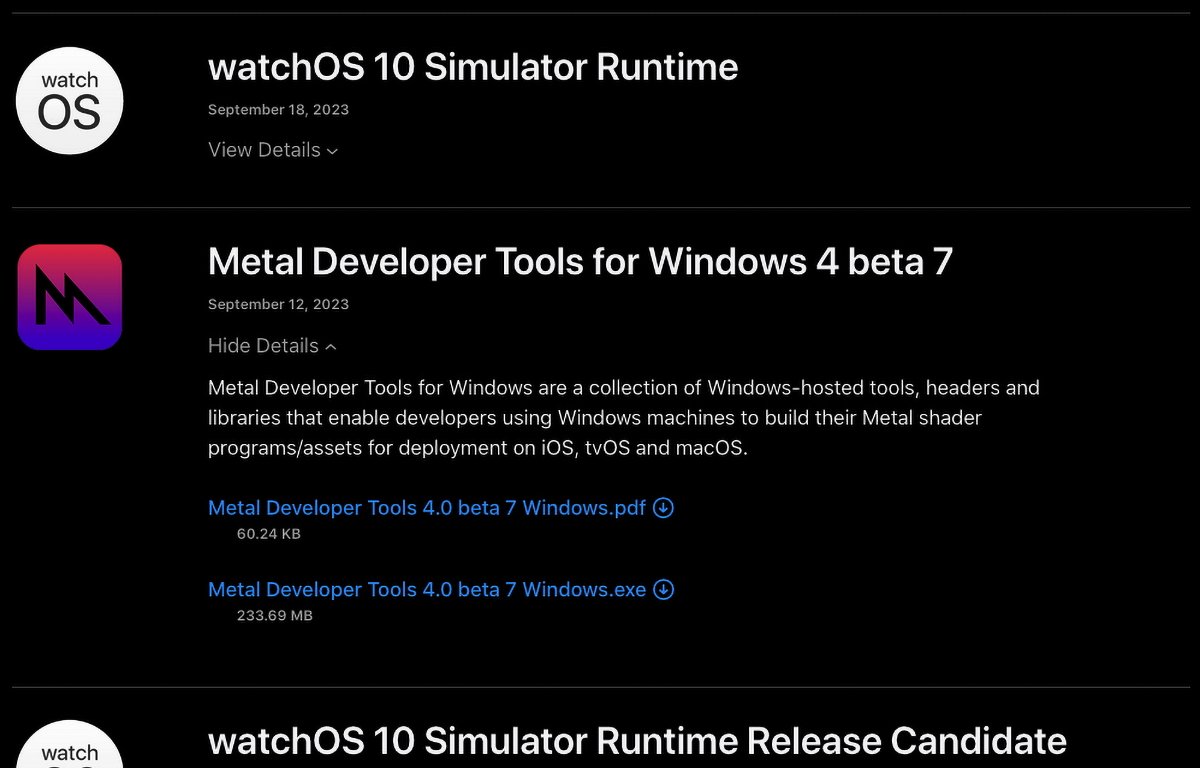This screenshot has height=768, width=1200.
Task: Click the gradient M logo for Metal tools
Action: point(69,296)
